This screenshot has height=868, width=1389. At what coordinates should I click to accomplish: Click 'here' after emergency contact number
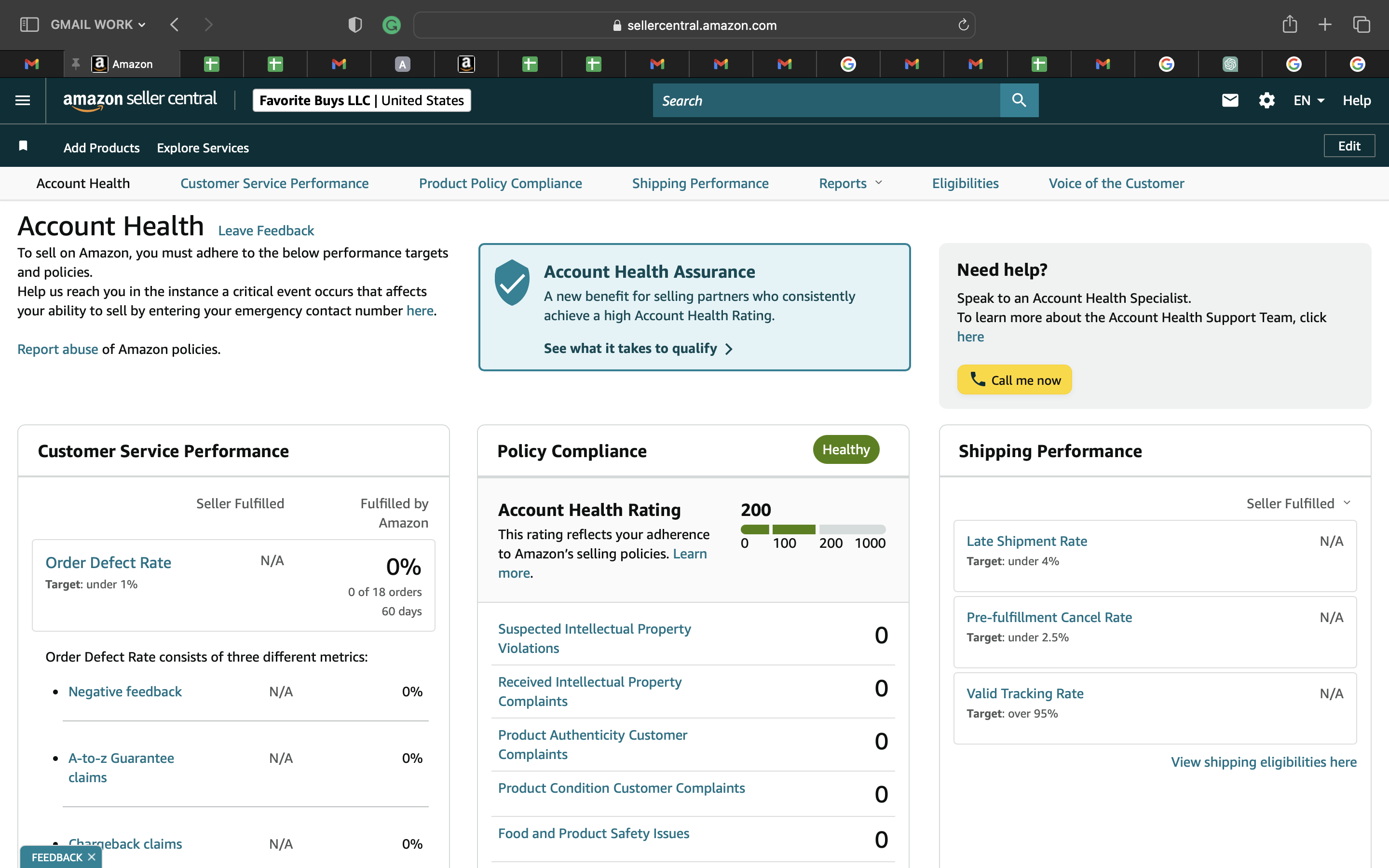[420, 311]
